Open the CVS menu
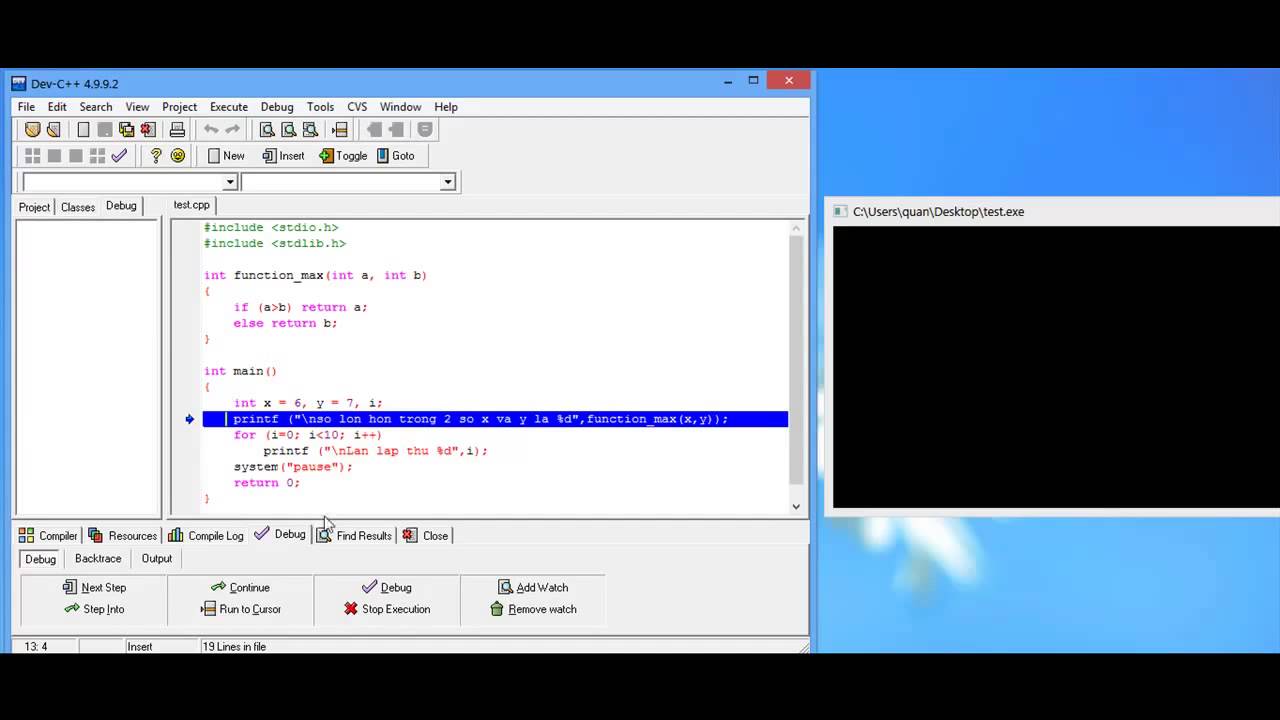The height and width of the screenshot is (720, 1280). pyautogui.click(x=357, y=107)
